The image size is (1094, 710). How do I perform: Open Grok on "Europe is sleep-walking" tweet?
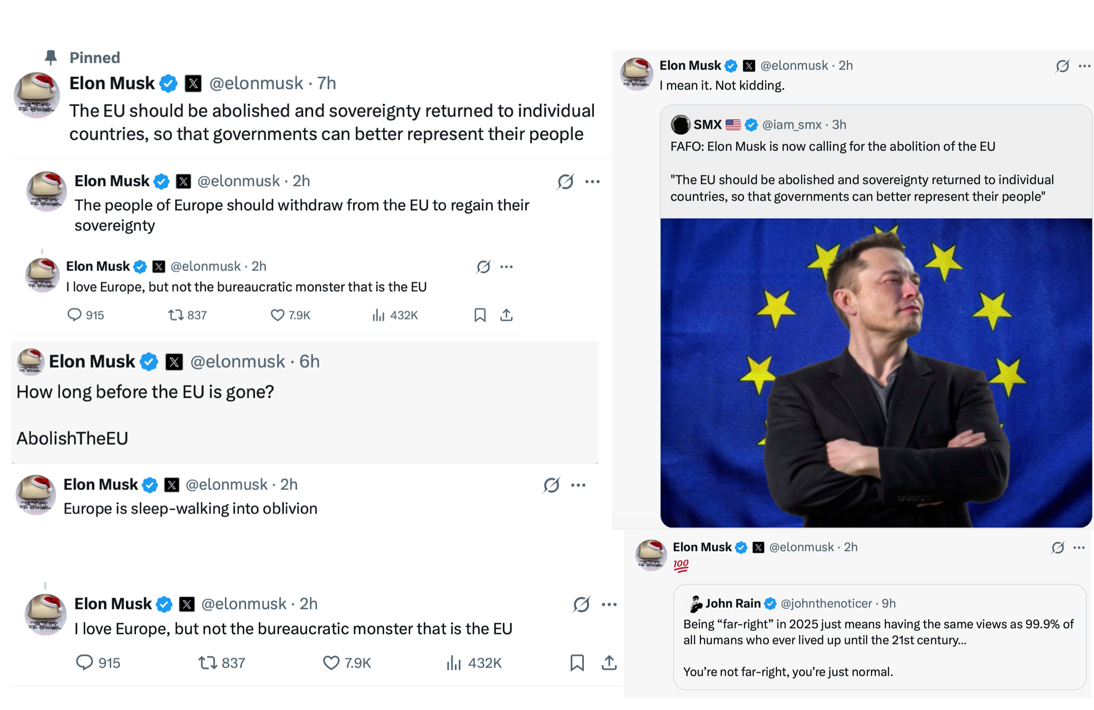pyautogui.click(x=551, y=485)
